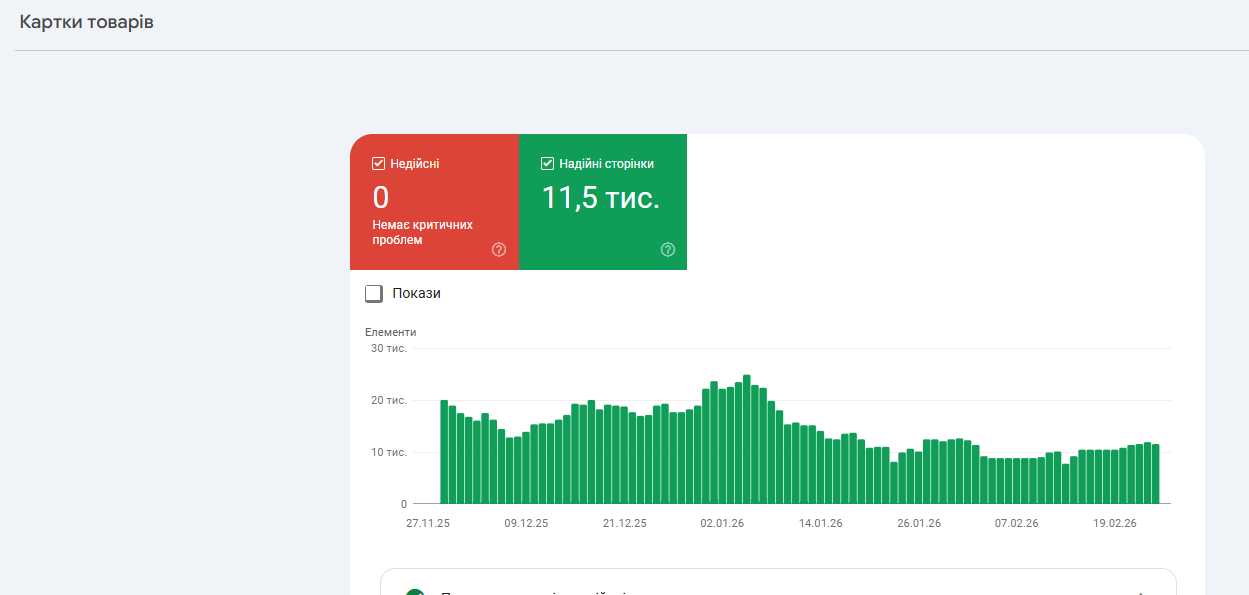Click the 07.02.26 date label
Image resolution: width=1249 pixels, height=595 pixels.
pos(1016,523)
